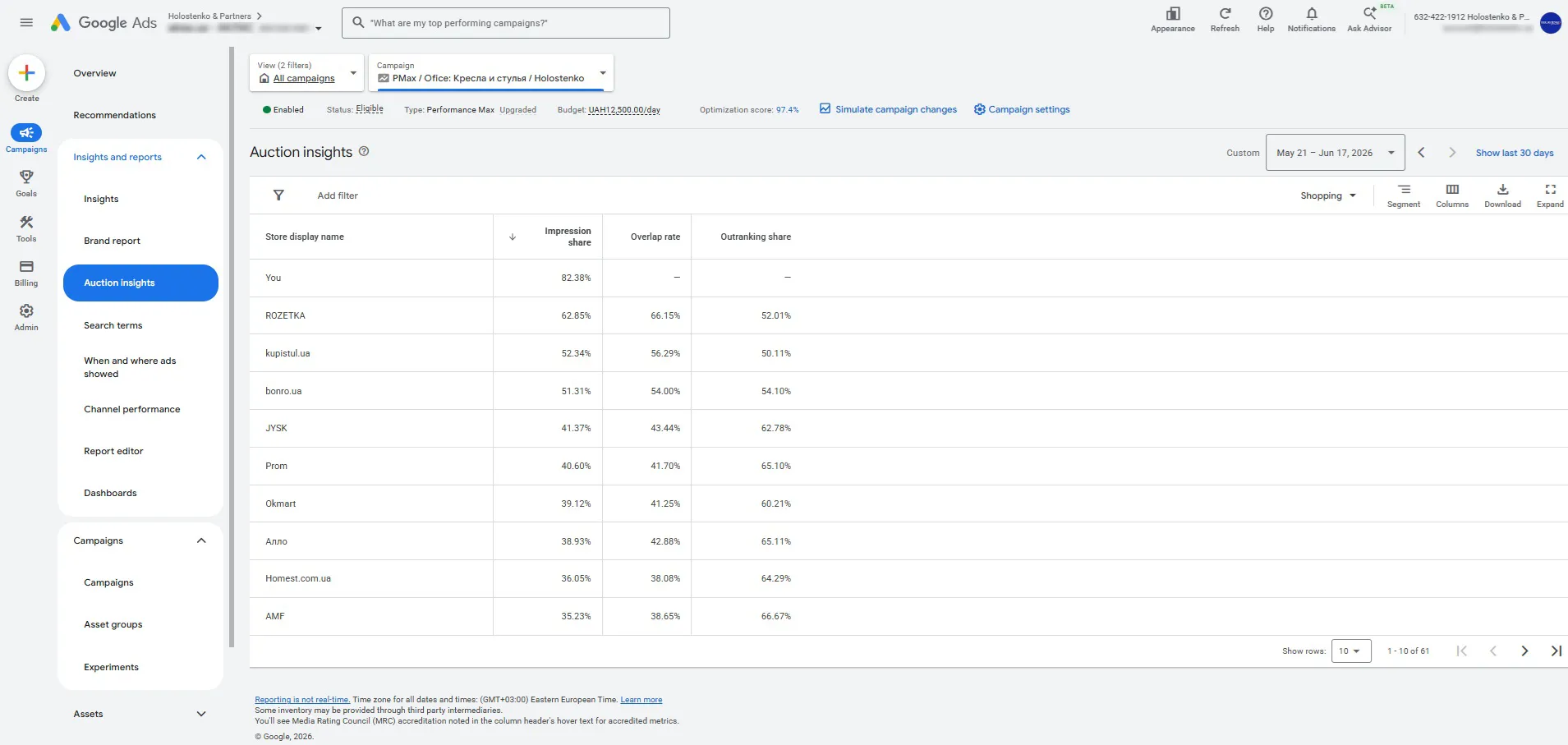Open the Experiments page
The width and height of the screenshot is (1568, 745).
coord(111,667)
